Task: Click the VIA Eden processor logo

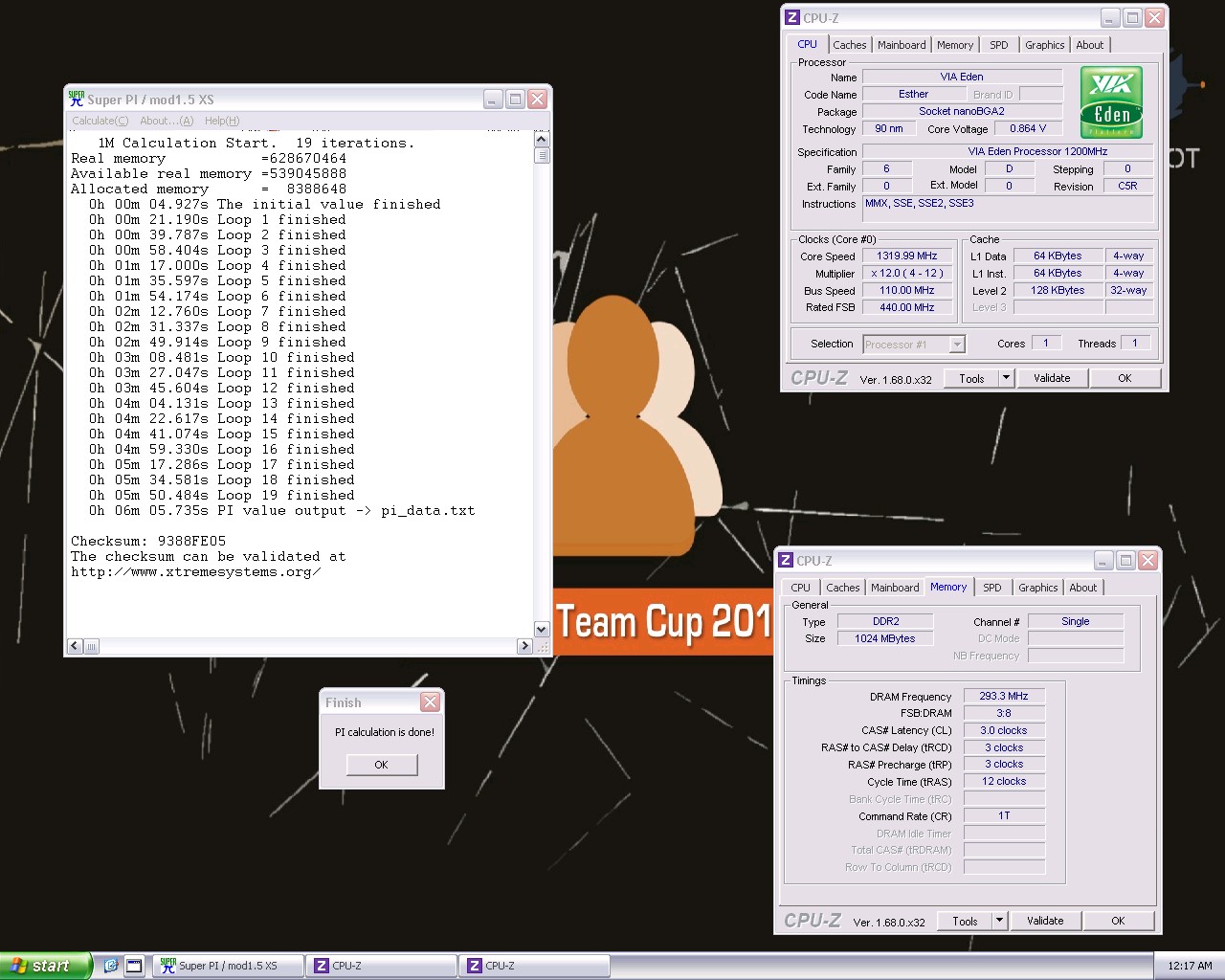Action: 1111,102
